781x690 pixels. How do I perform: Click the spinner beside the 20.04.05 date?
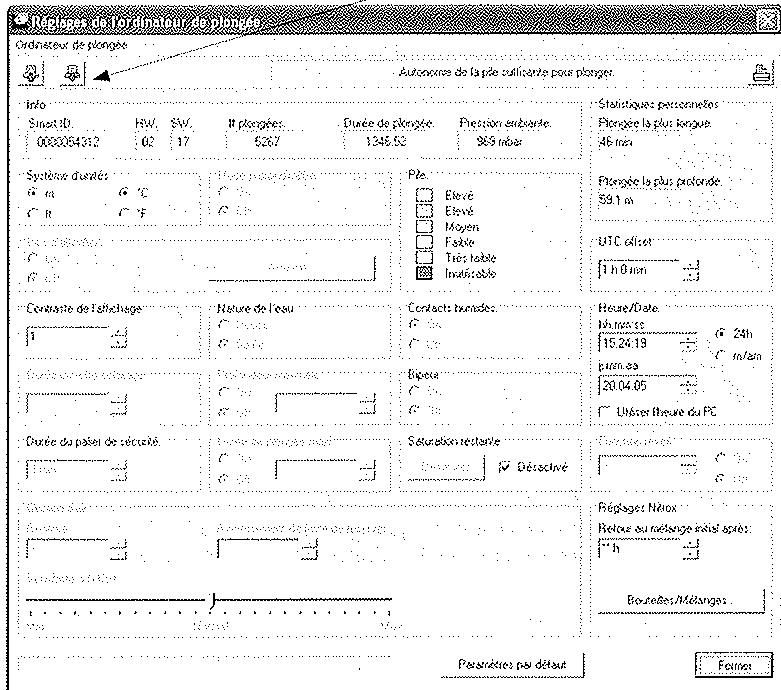[689, 386]
